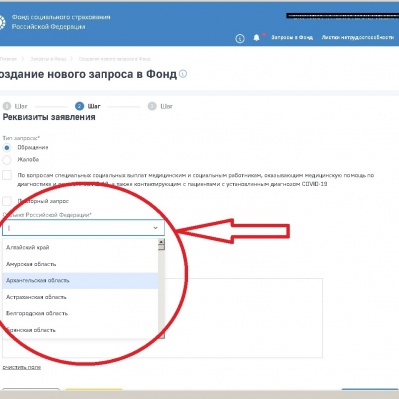399x399 pixels.
Task: Select the "Обращение" radio button
Action: [x=7, y=147]
